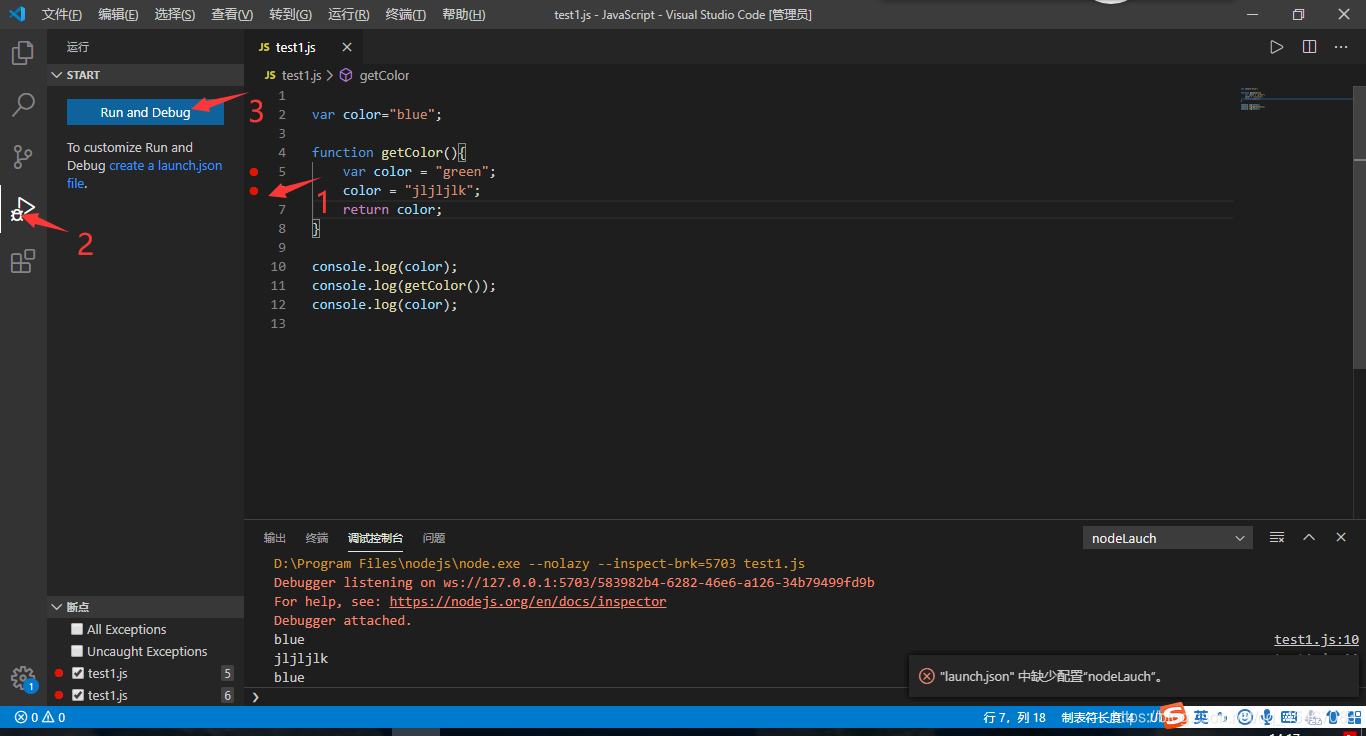Clear the debug console output
Viewport: 1366px width, 736px height.
coord(1277,537)
